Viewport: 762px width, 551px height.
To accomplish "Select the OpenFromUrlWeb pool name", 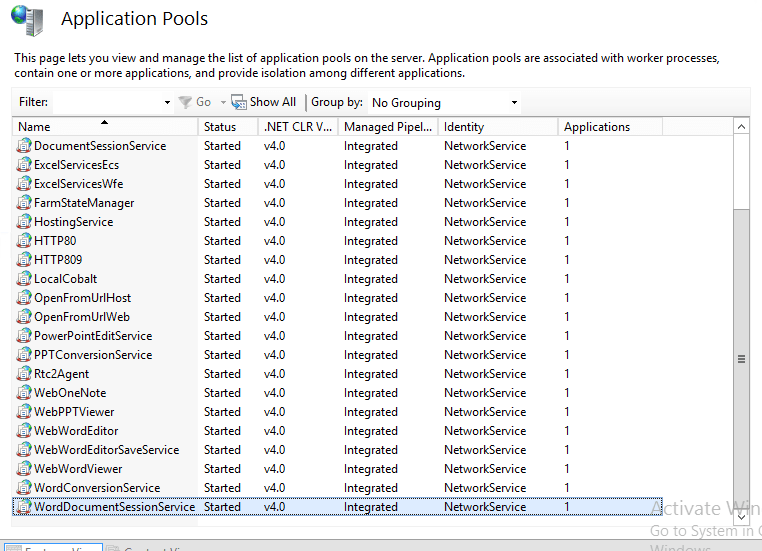I will tap(82, 316).
